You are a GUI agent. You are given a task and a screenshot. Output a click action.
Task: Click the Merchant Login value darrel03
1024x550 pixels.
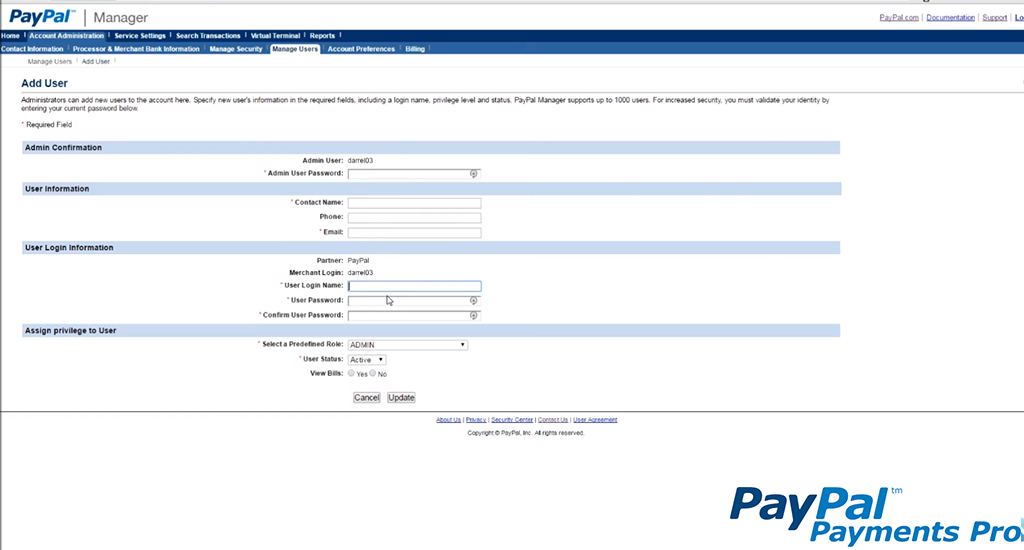coord(360,273)
